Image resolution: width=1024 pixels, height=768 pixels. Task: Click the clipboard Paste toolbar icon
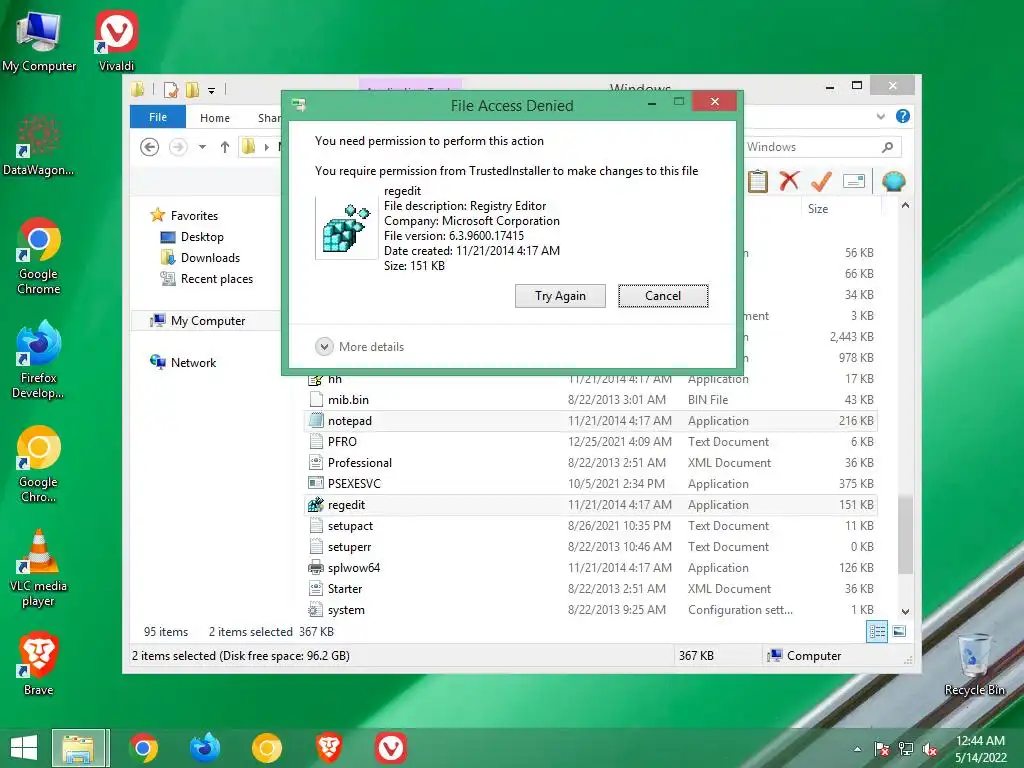tap(758, 181)
